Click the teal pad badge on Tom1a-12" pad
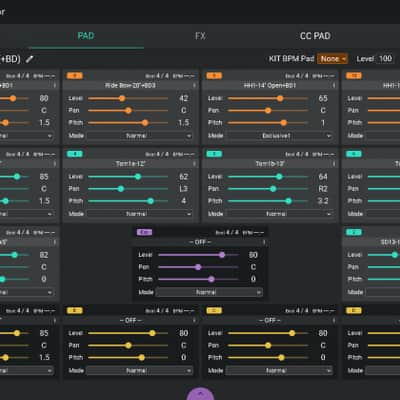 coord(75,154)
